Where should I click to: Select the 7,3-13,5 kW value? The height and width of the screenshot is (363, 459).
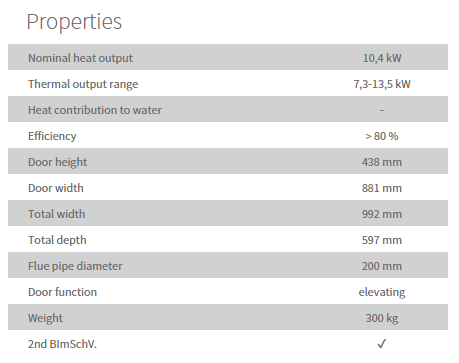point(382,84)
